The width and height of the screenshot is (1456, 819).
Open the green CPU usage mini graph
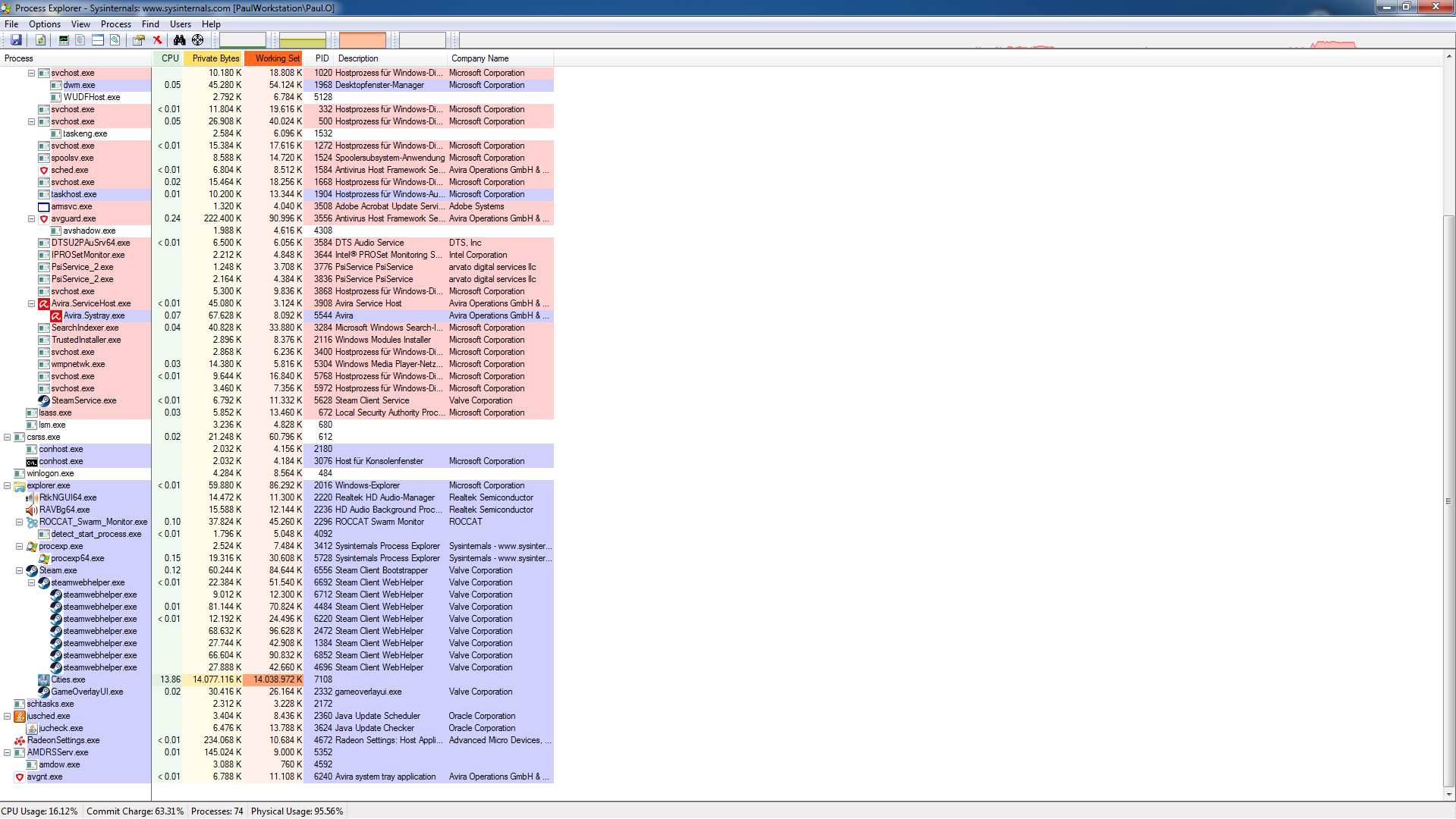coord(243,40)
